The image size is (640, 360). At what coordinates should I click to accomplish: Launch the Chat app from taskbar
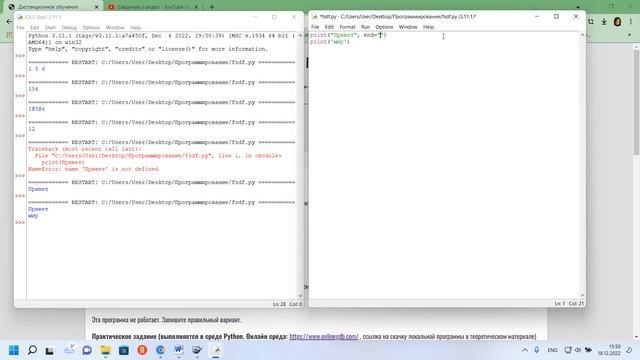[87, 350]
